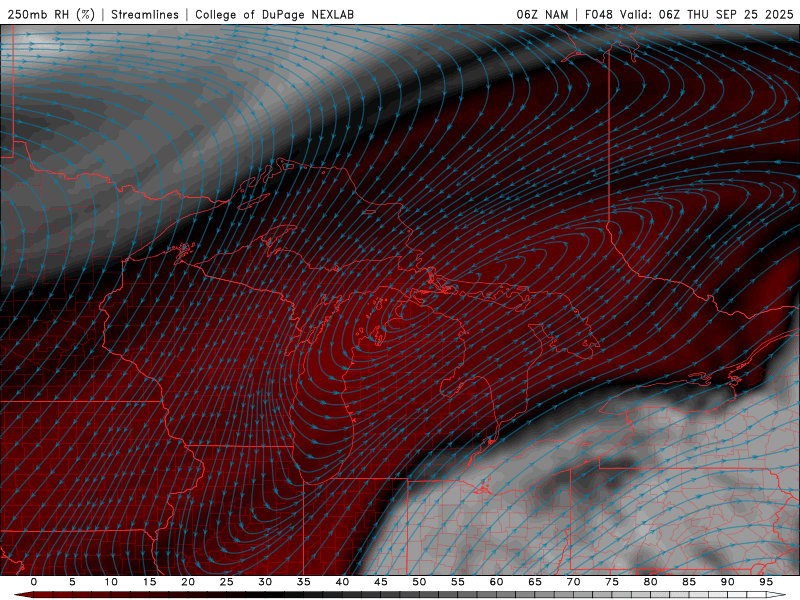Select the "15" value on the color scale
The image size is (800, 600).
click(149, 582)
